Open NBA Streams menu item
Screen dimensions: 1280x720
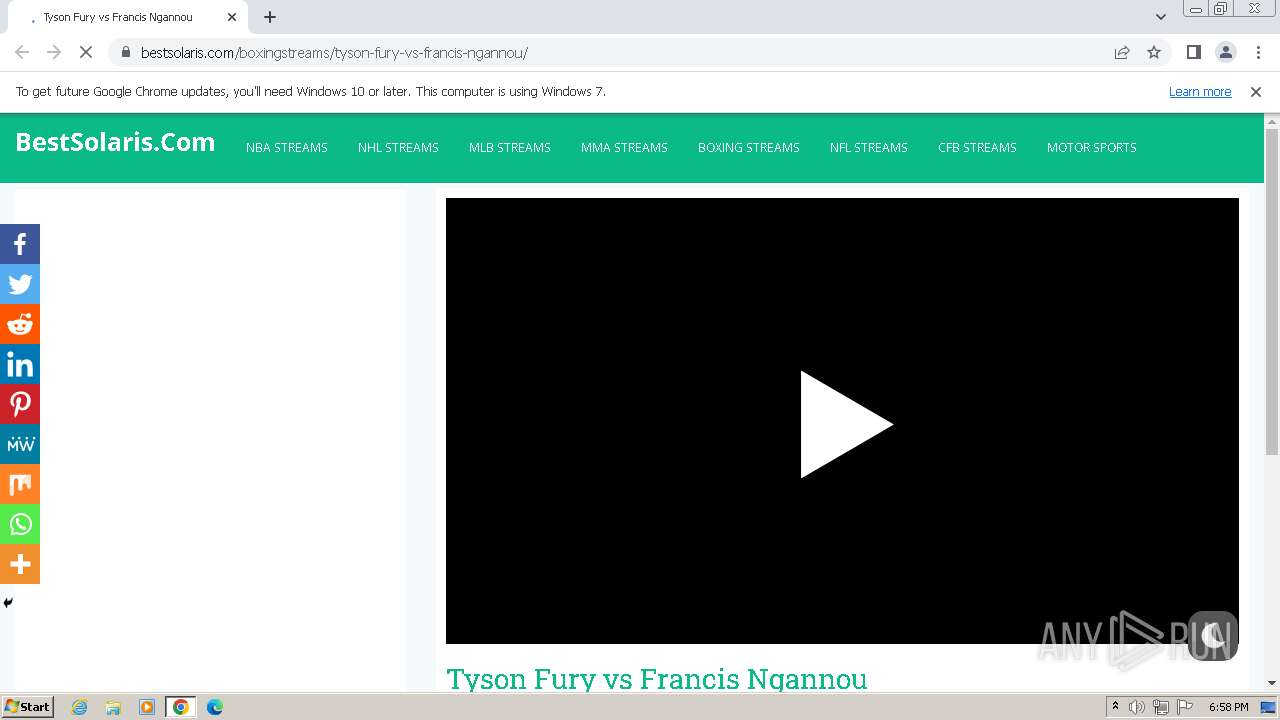click(287, 147)
